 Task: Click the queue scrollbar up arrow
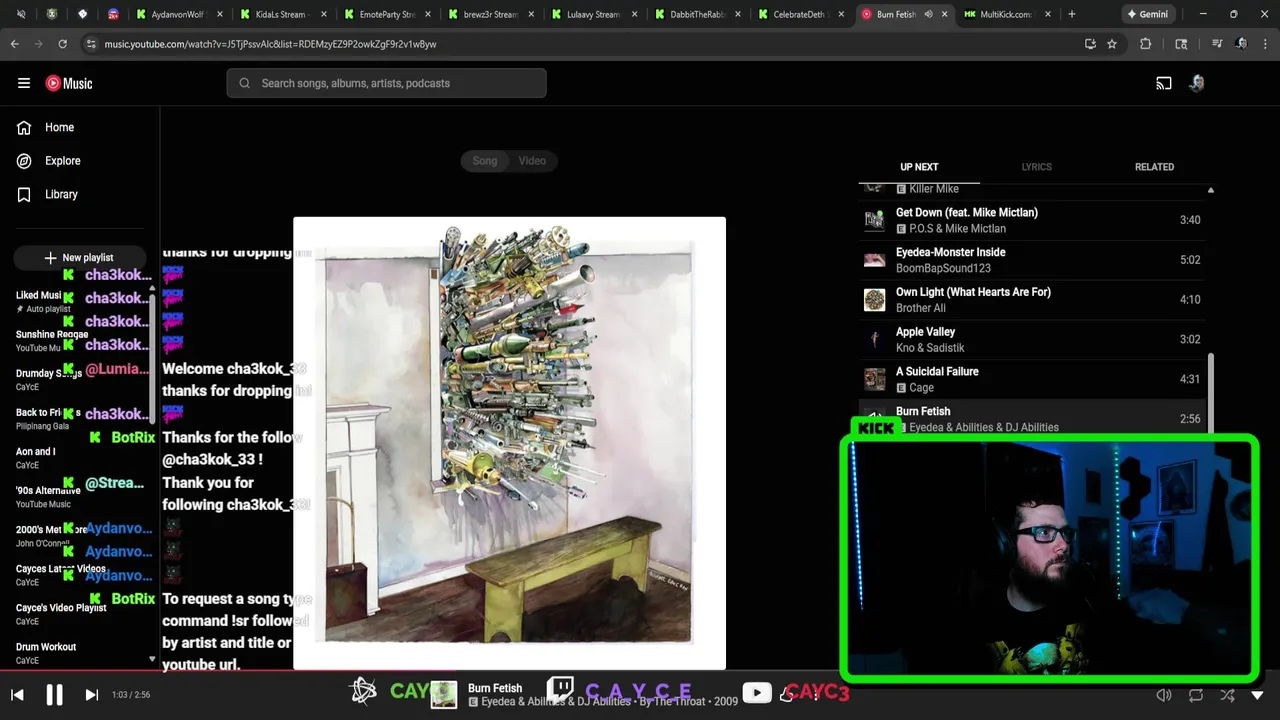point(1210,190)
